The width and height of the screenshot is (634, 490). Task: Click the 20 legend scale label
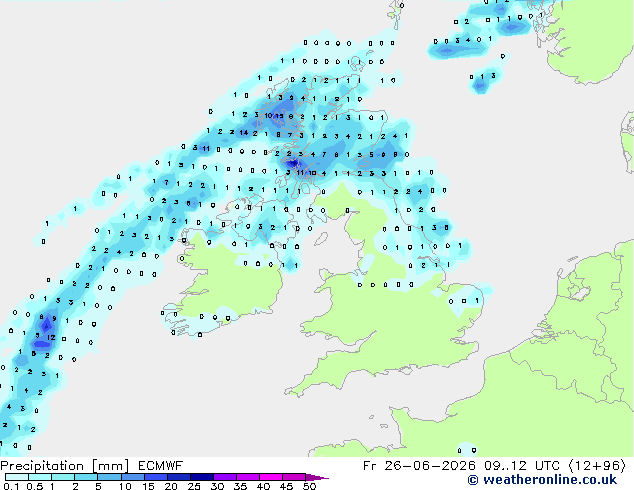[171, 486]
